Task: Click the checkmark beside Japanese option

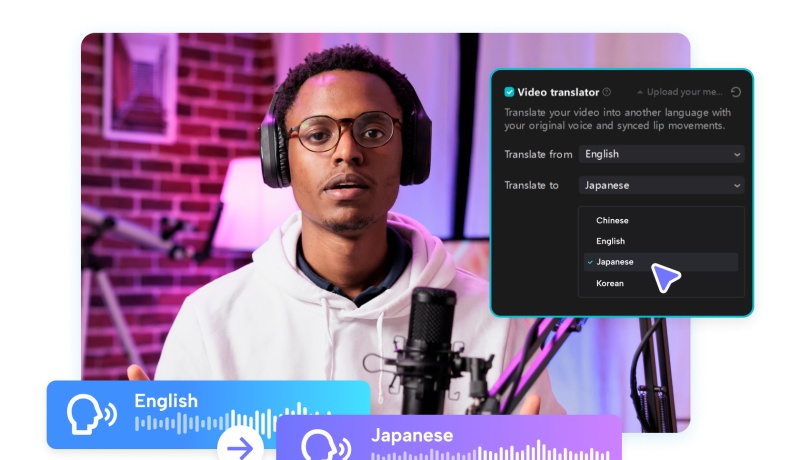Action: click(590, 262)
